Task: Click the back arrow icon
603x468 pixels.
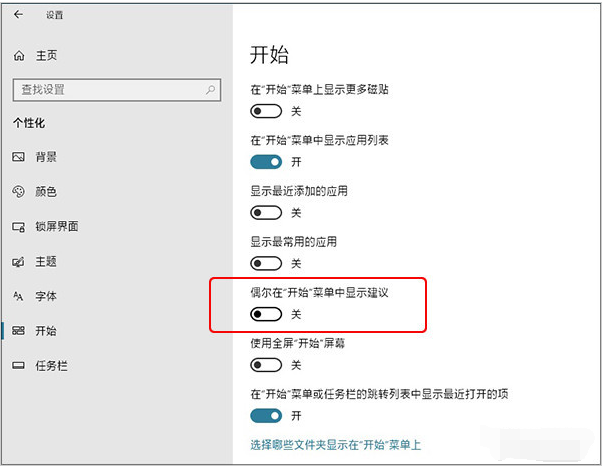Action: tap(18, 14)
